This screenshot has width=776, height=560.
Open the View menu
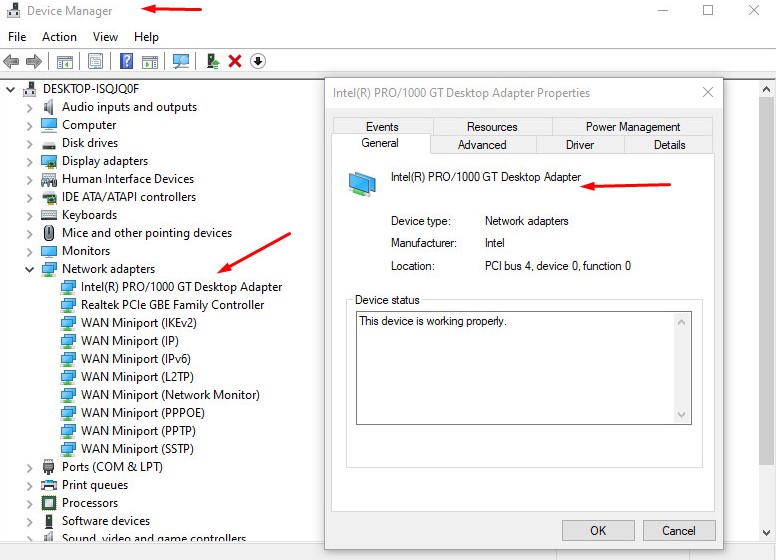[x=105, y=37]
